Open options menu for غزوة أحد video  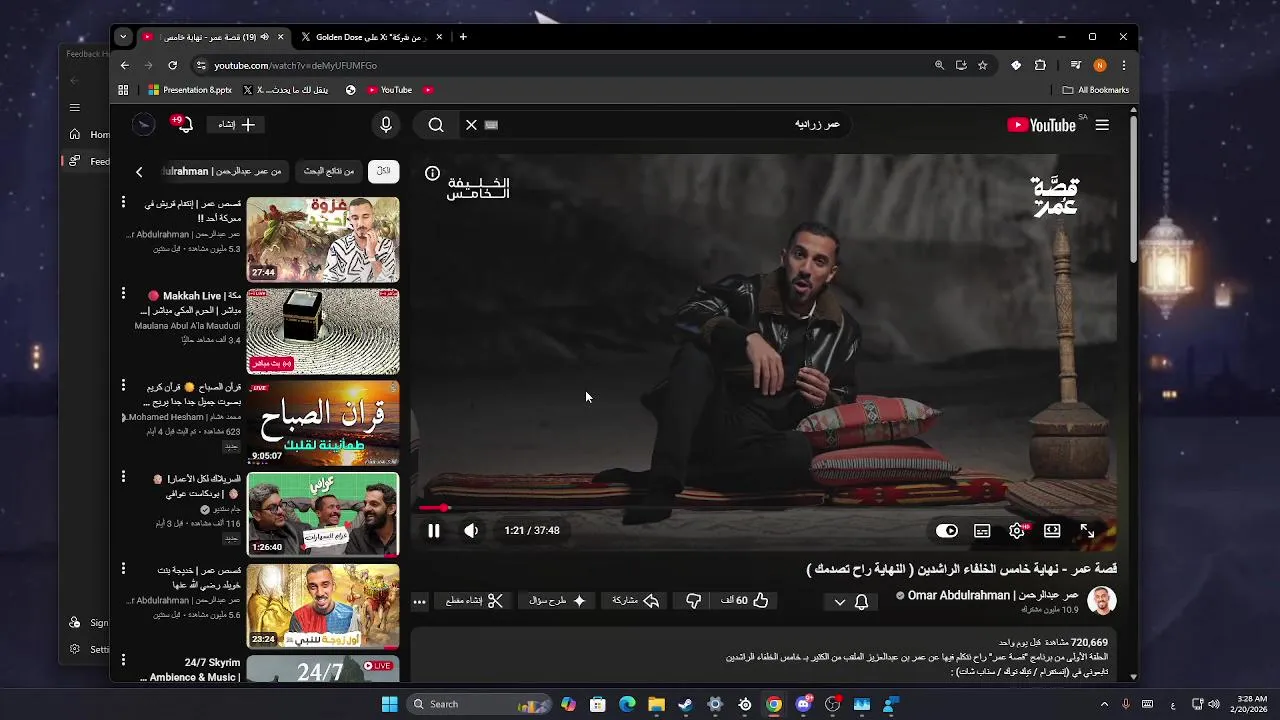[x=124, y=203]
